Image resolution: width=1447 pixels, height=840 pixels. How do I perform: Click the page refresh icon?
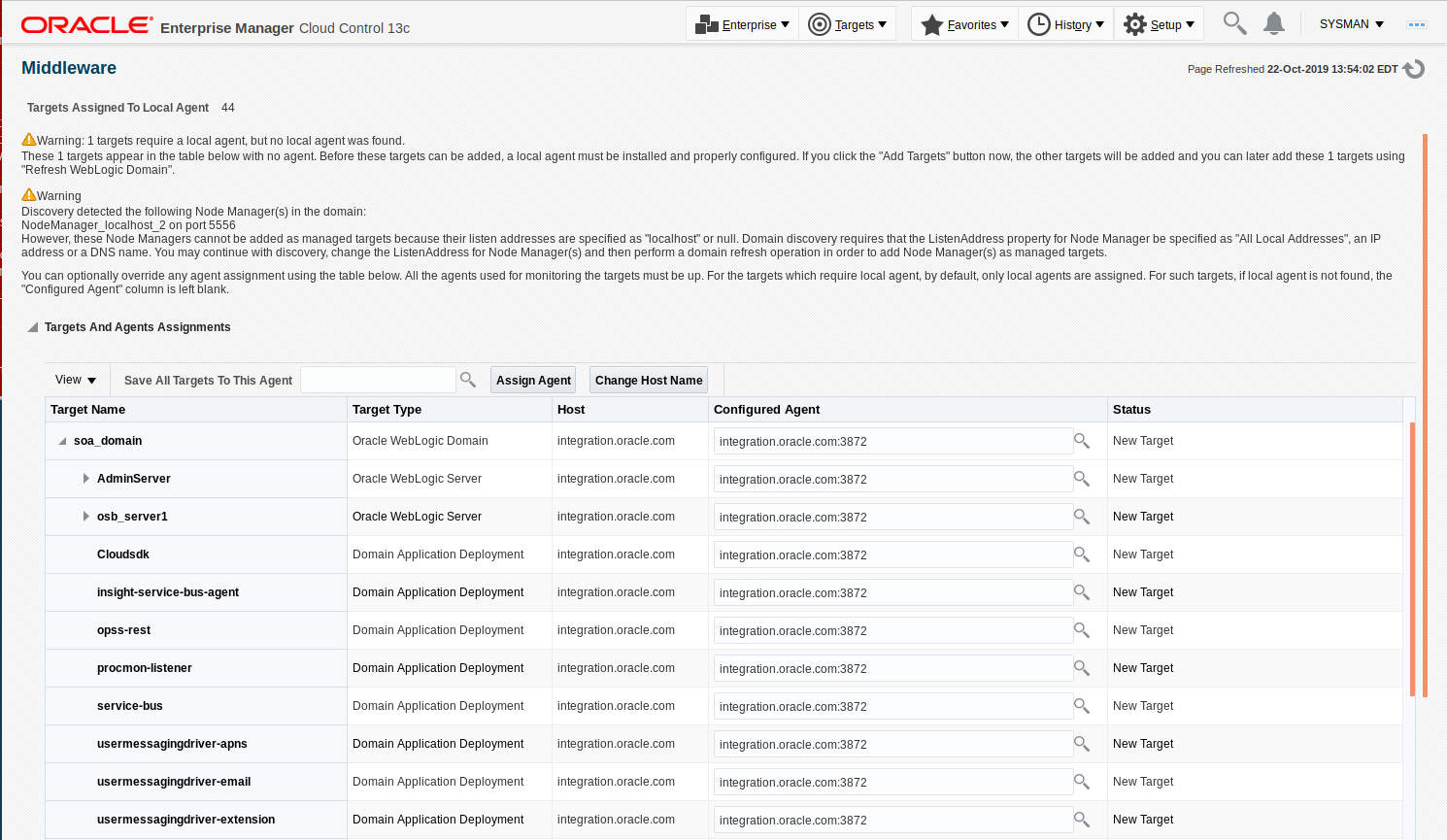point(1414,69)
